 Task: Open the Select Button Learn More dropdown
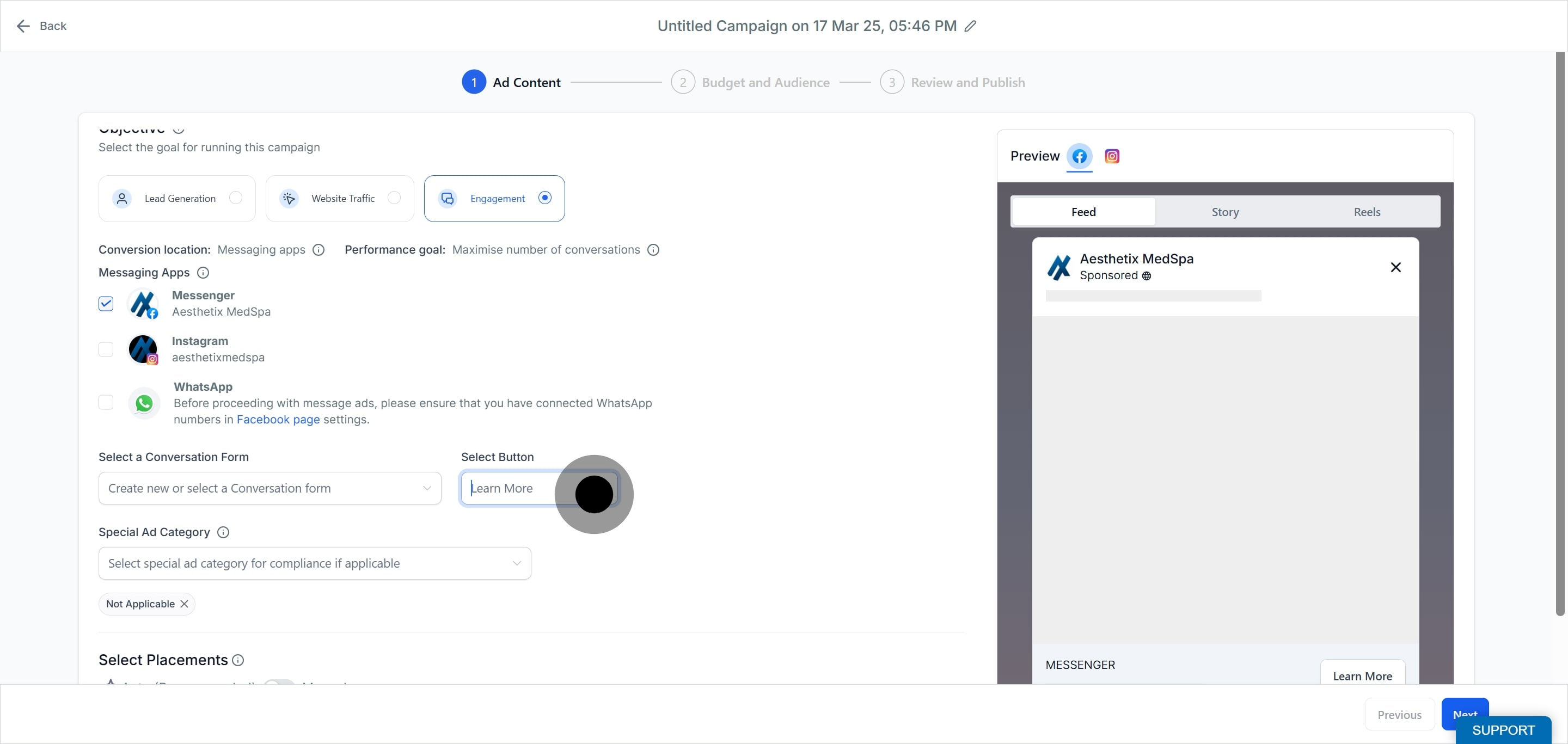point(540,489)
